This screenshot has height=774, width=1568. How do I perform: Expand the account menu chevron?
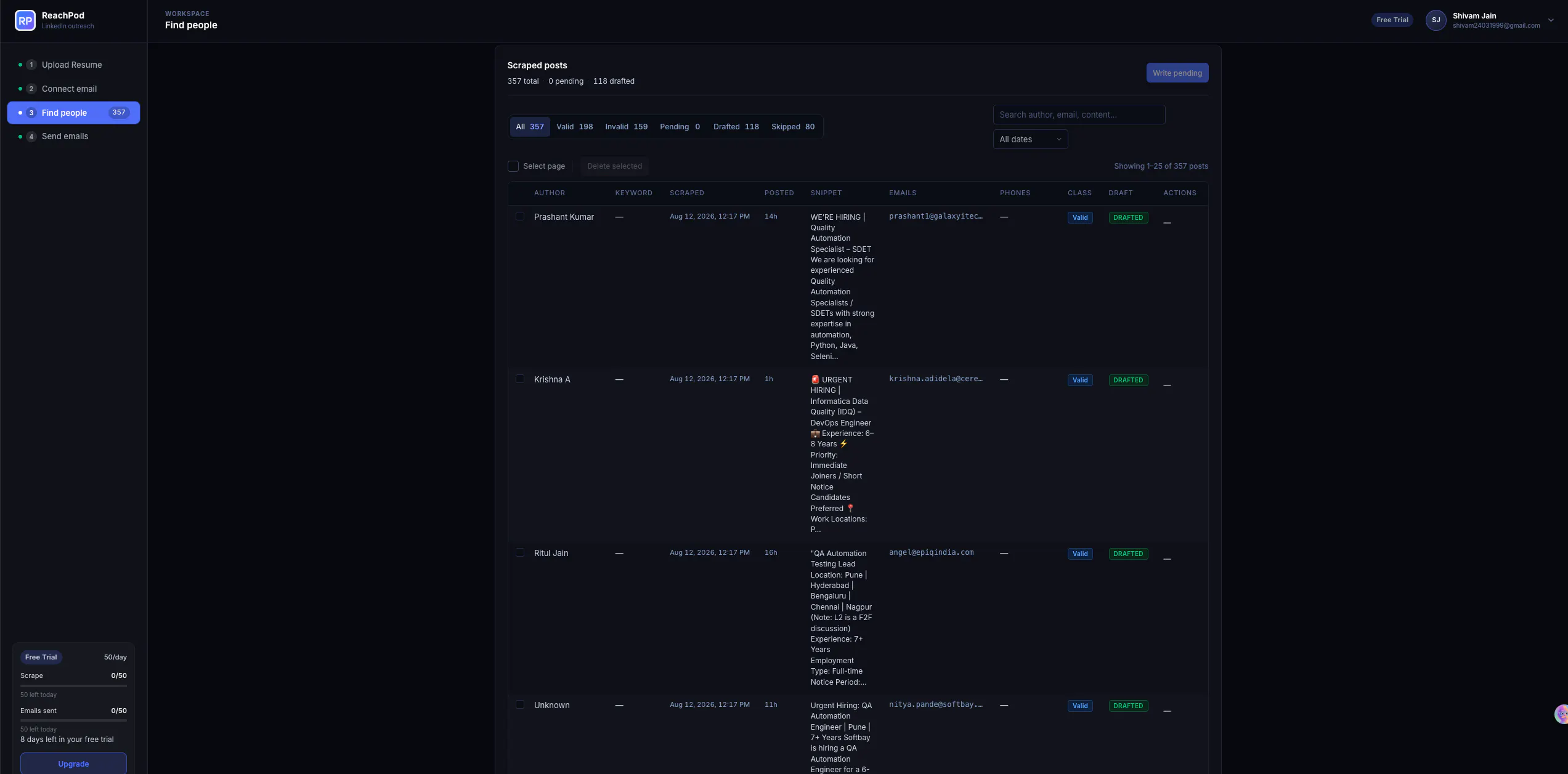1551,20
